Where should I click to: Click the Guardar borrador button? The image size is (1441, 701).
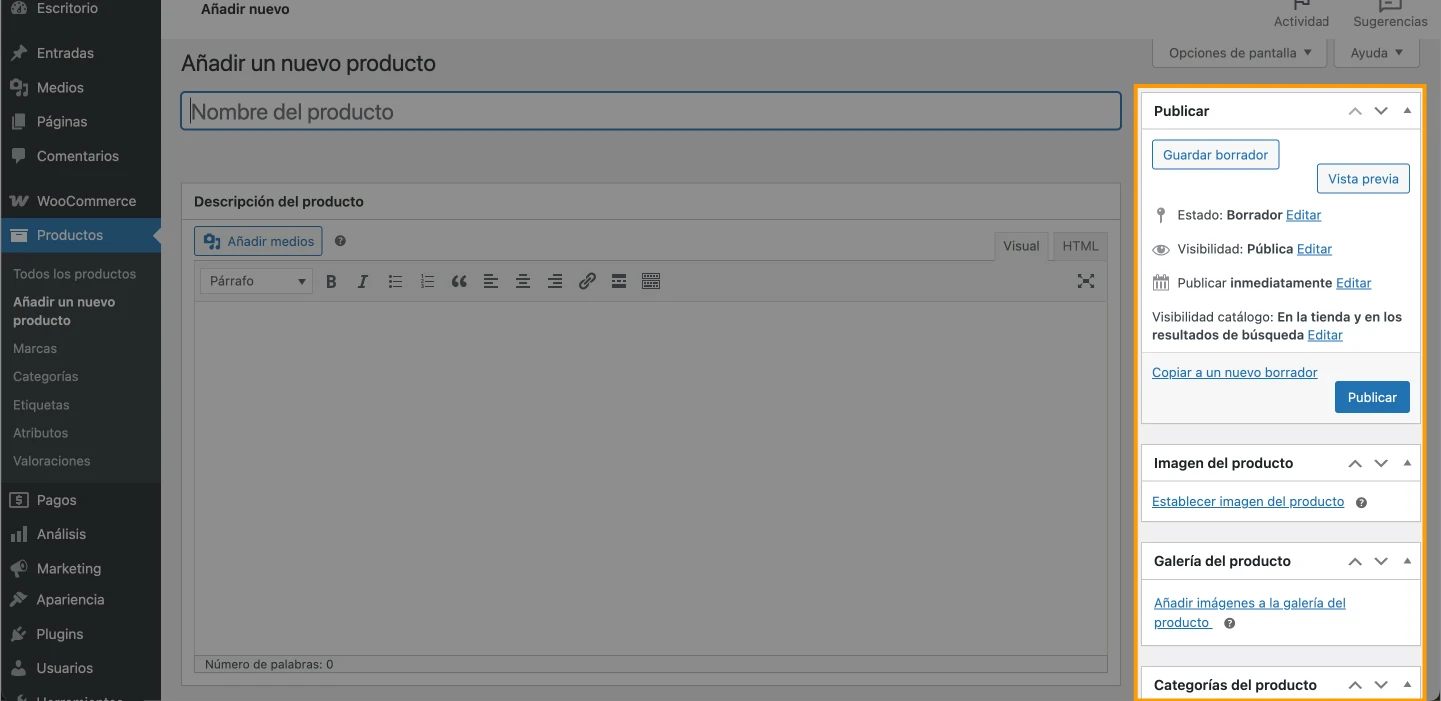click(1215, 155)
